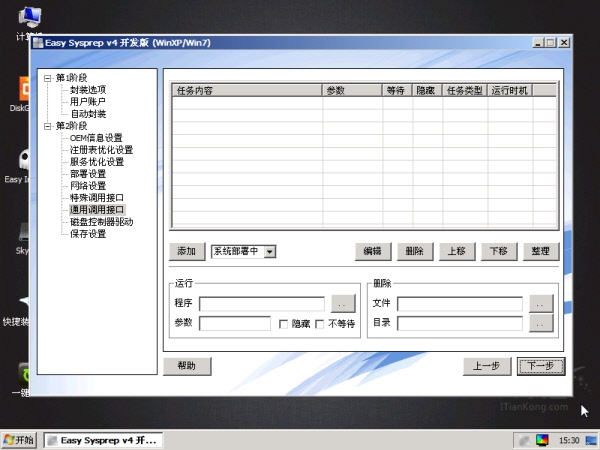Open the 系统部署中 dropdown
The image size is (600, 450).
click(270, 252)
